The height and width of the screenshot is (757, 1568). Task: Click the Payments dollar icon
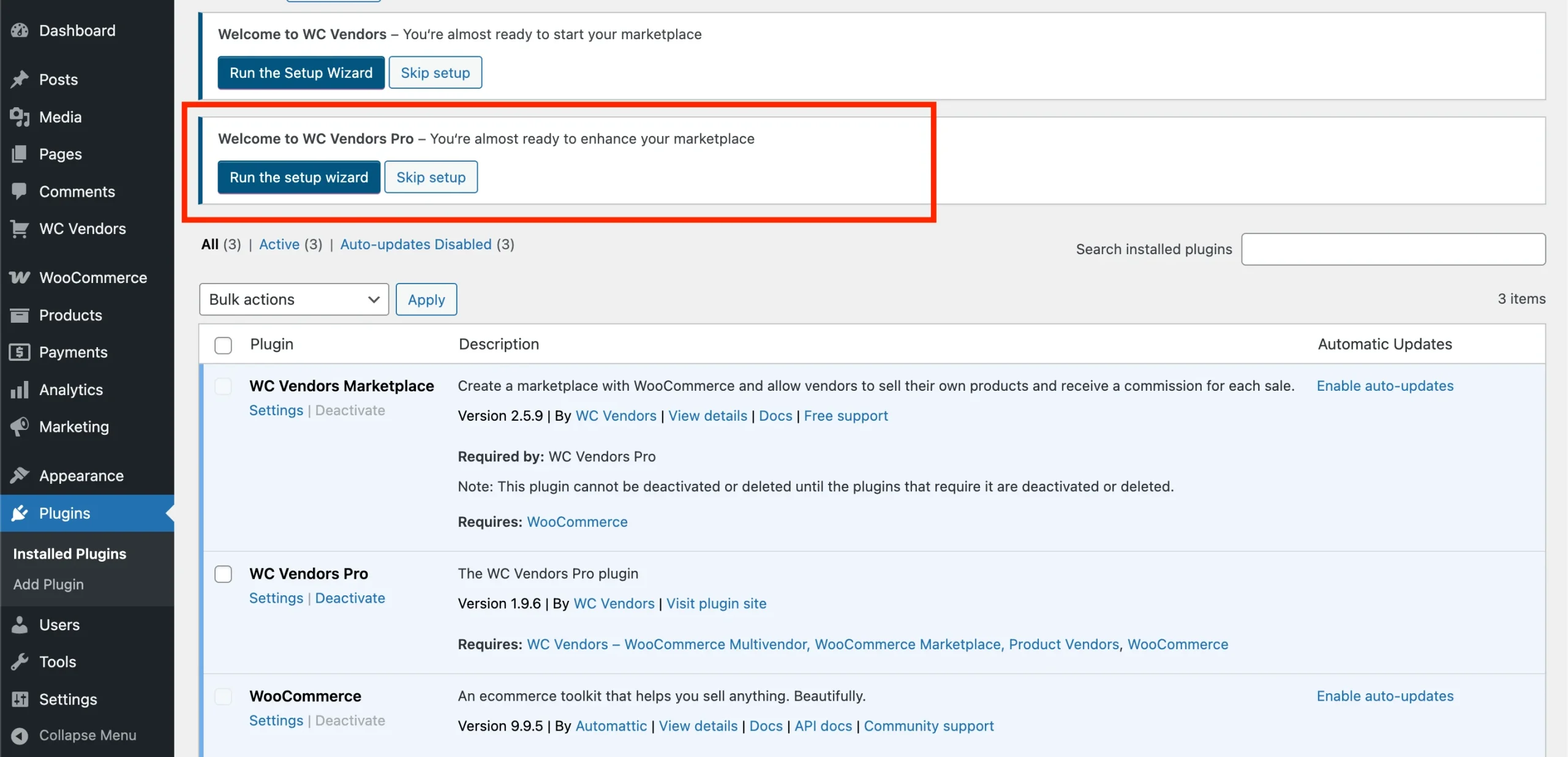(x=20, y=353)
